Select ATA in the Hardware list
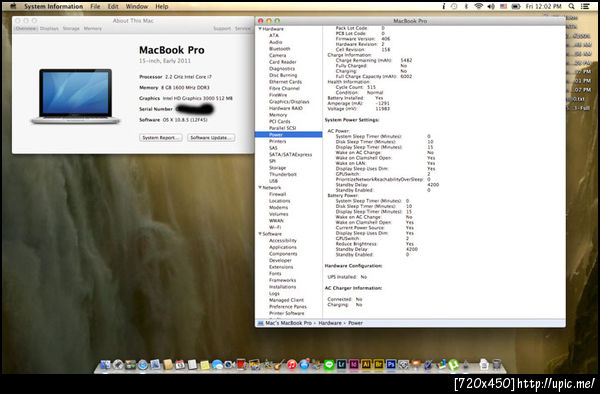The height and width of the screenshot is (394, 600). point(274,35)
